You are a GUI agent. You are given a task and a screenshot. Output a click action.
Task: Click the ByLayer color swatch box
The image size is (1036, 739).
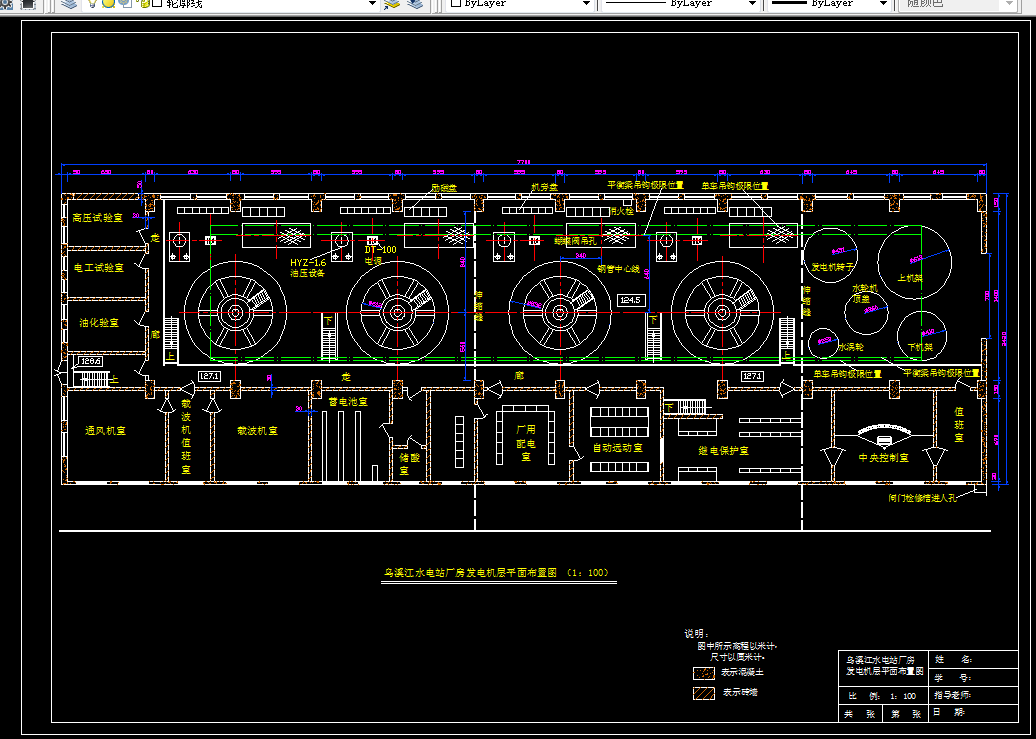(x=456, y=3)
